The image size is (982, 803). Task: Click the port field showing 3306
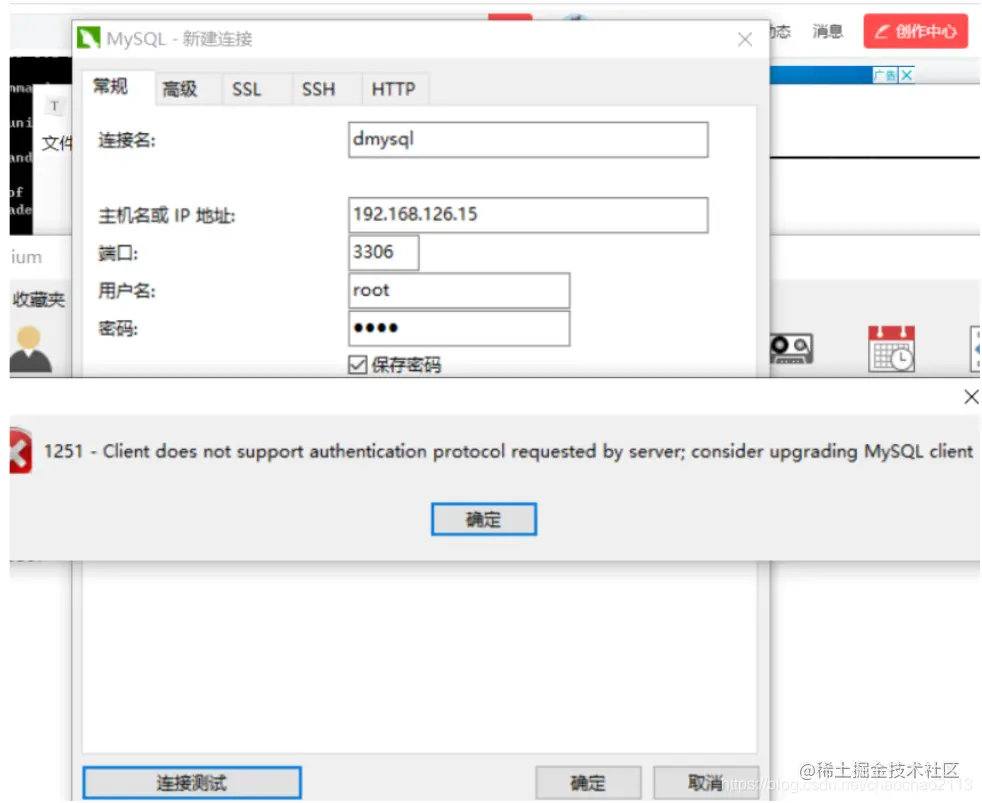click(x=383, y=252)
